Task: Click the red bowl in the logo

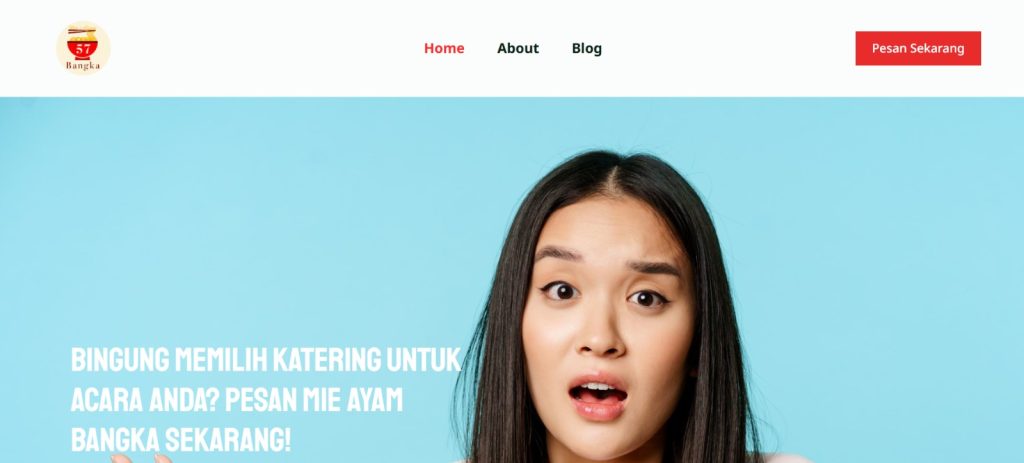Action: click(83, 50)
